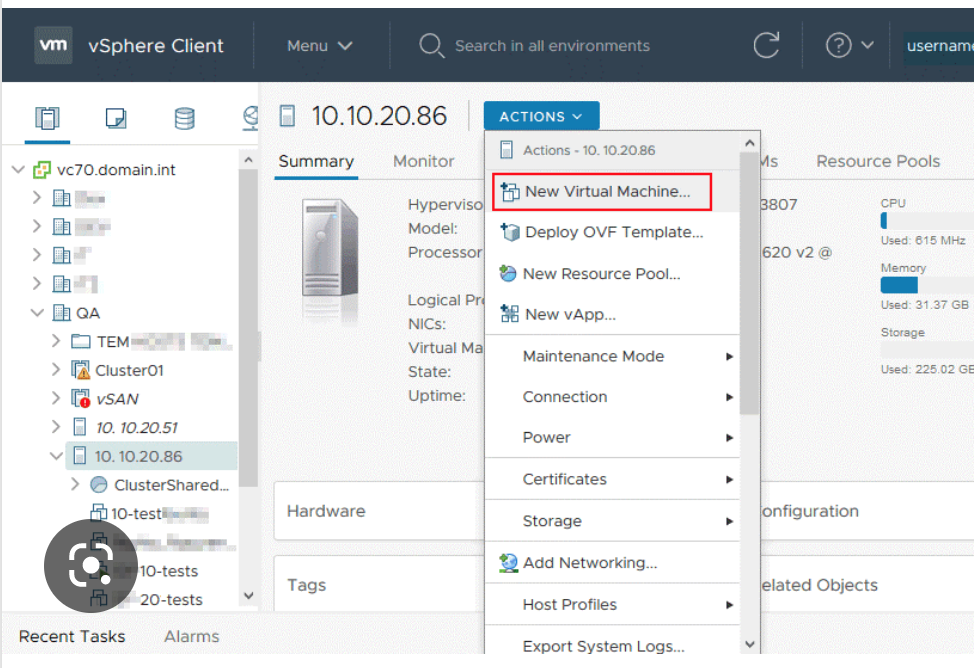Click the refresh icon in header
The width and height of the screenshot is (974, 668).
(766, 45)
